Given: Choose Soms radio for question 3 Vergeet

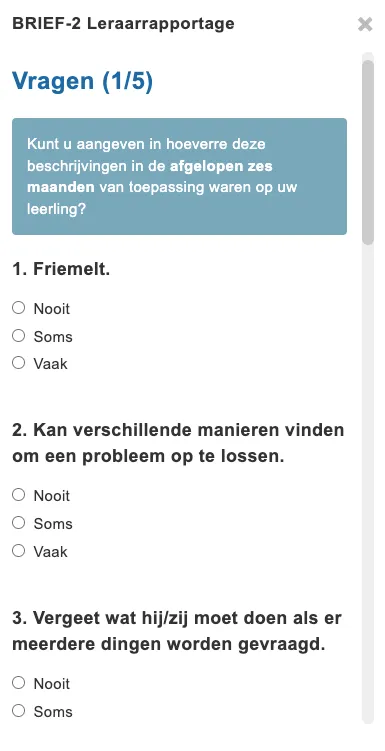Looking at the screenshot, I should click(19, 711).
